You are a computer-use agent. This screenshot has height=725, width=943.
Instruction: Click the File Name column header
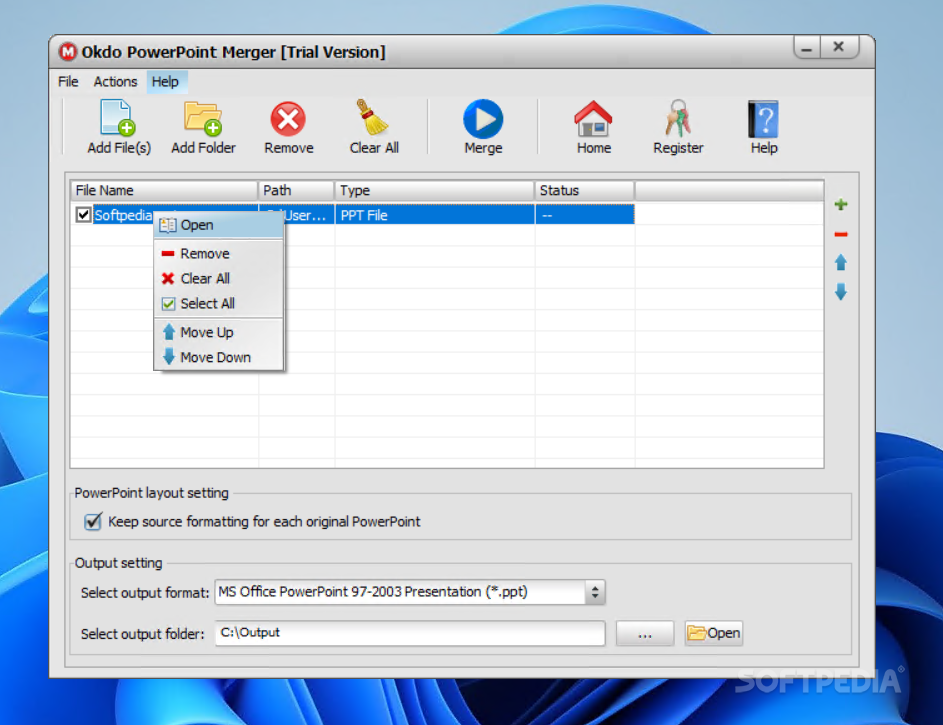164,191
